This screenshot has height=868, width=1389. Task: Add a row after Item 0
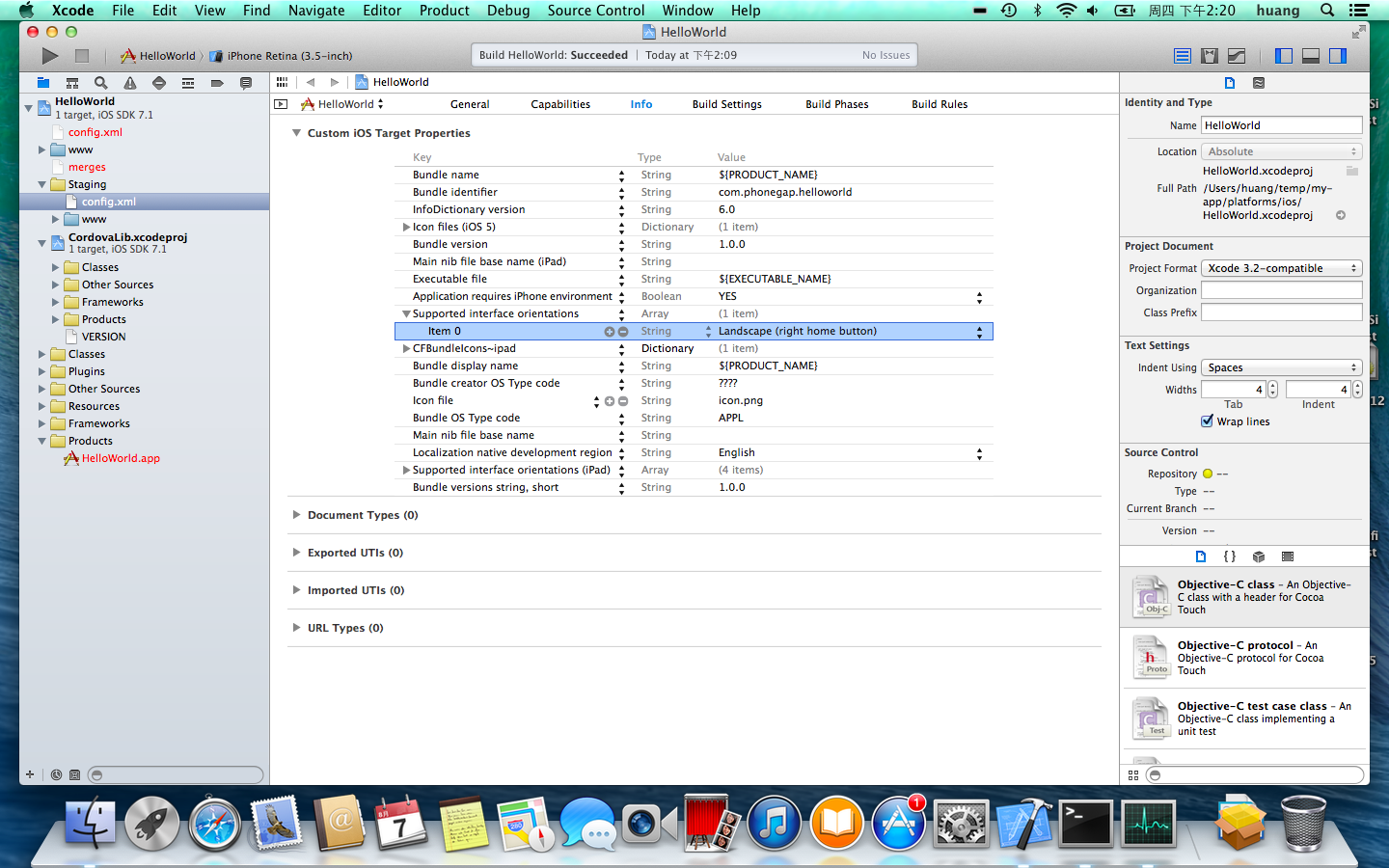tap(610, 332)
